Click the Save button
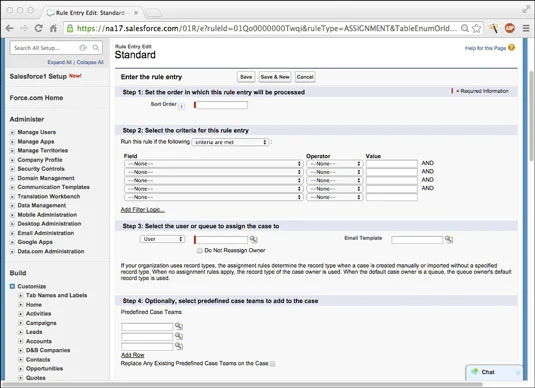This screenshot has width=535, height=388. [x=246, y=77]
